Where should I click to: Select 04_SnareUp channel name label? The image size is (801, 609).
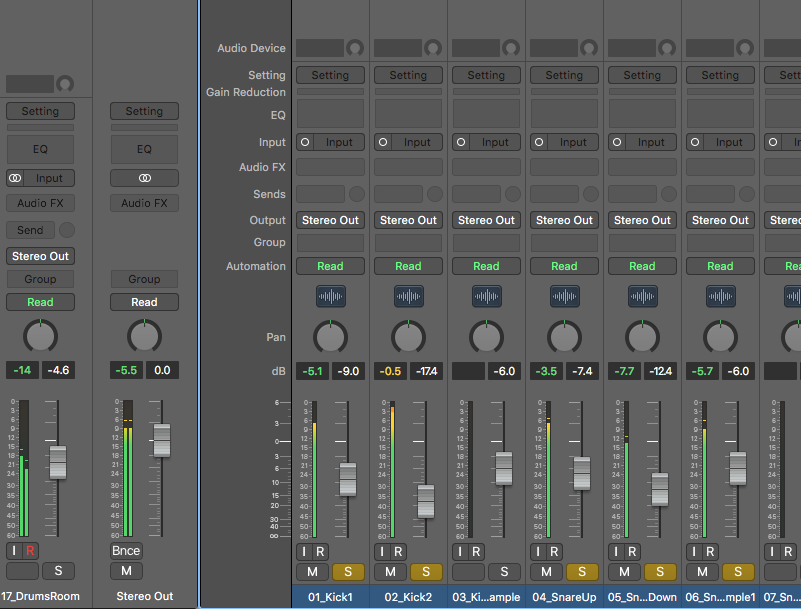tap(564, 597)
